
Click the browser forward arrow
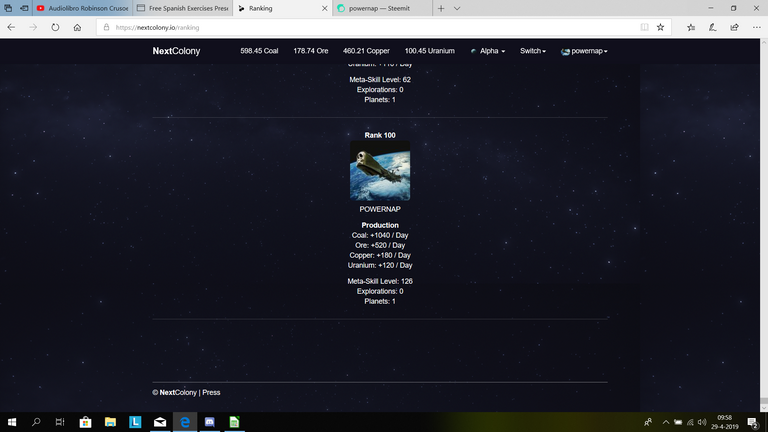click(x=33, y=27)
